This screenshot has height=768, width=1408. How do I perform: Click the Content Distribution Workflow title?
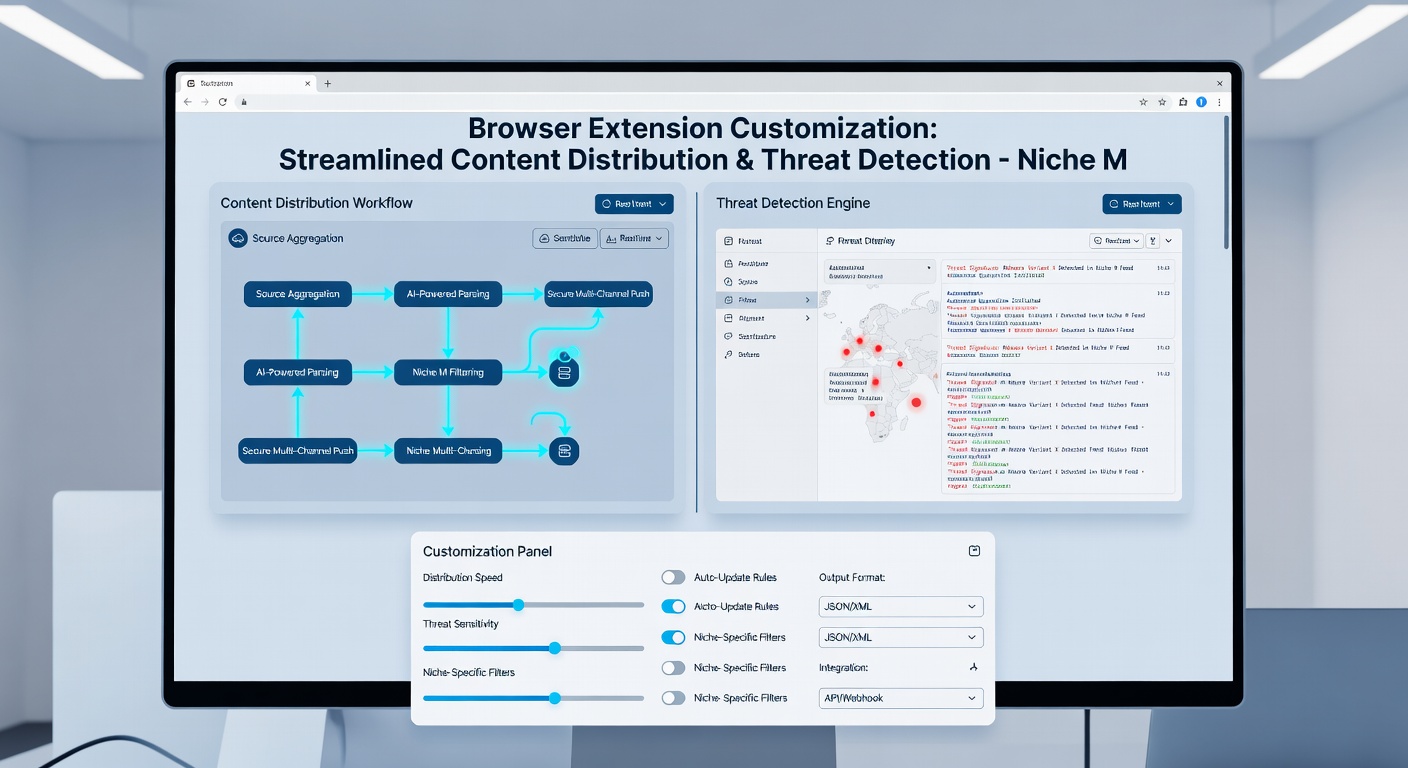click(x=316, y=203)
